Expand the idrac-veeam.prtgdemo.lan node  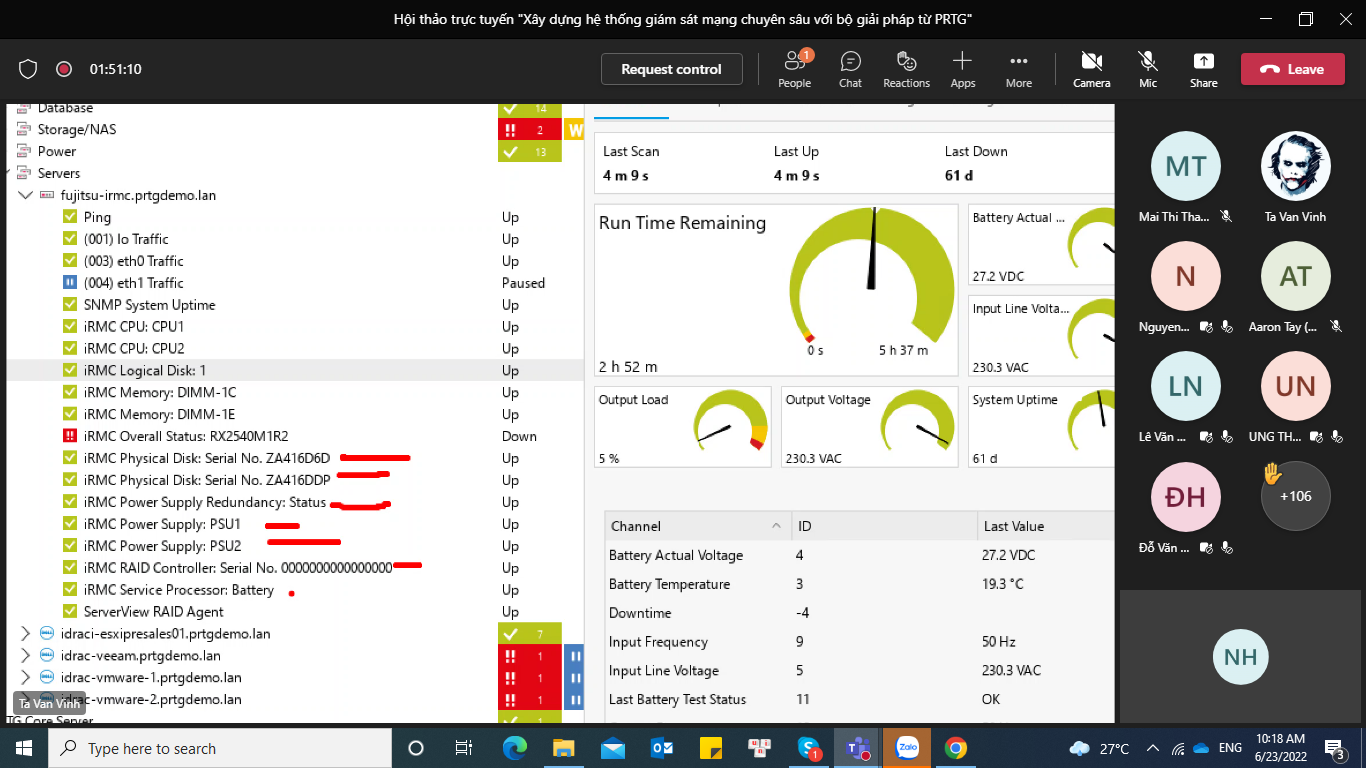click(26, 656)
